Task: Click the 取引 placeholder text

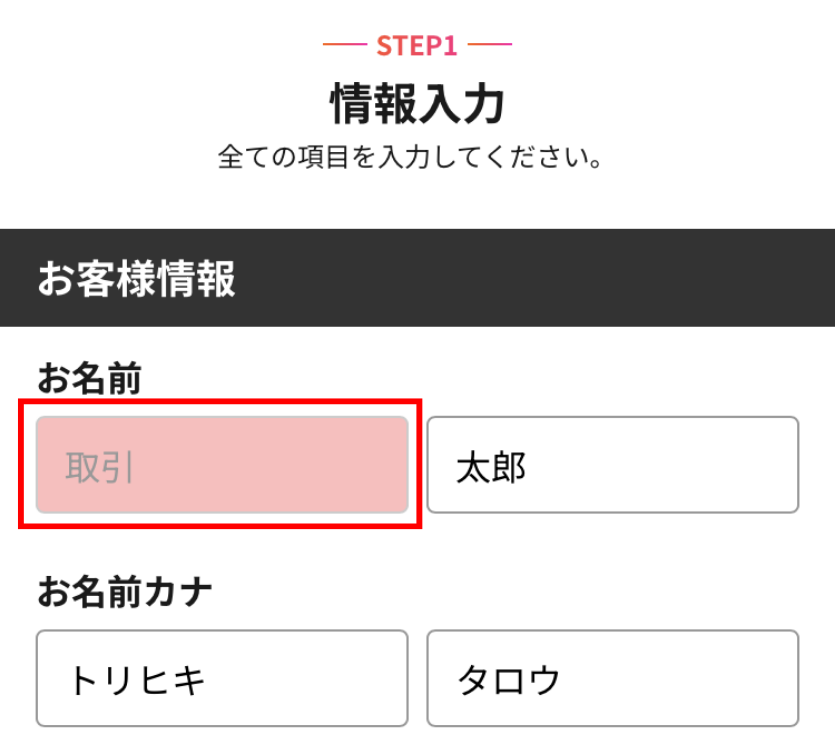Action: tap(100, 467)
